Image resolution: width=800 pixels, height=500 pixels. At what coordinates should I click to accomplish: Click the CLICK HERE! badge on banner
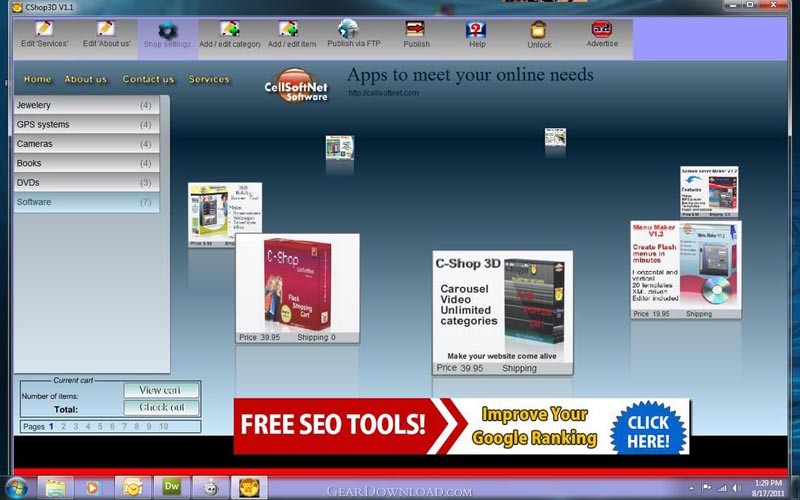(648, 428)
